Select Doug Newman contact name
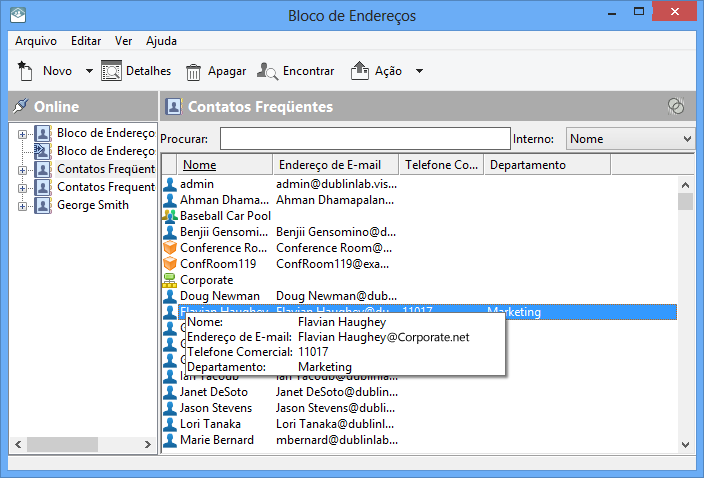 click(220, 296)
